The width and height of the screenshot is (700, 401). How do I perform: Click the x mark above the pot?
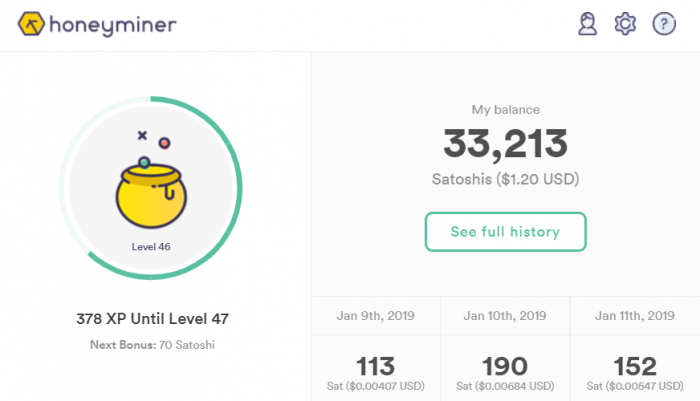tap(142, 135)
